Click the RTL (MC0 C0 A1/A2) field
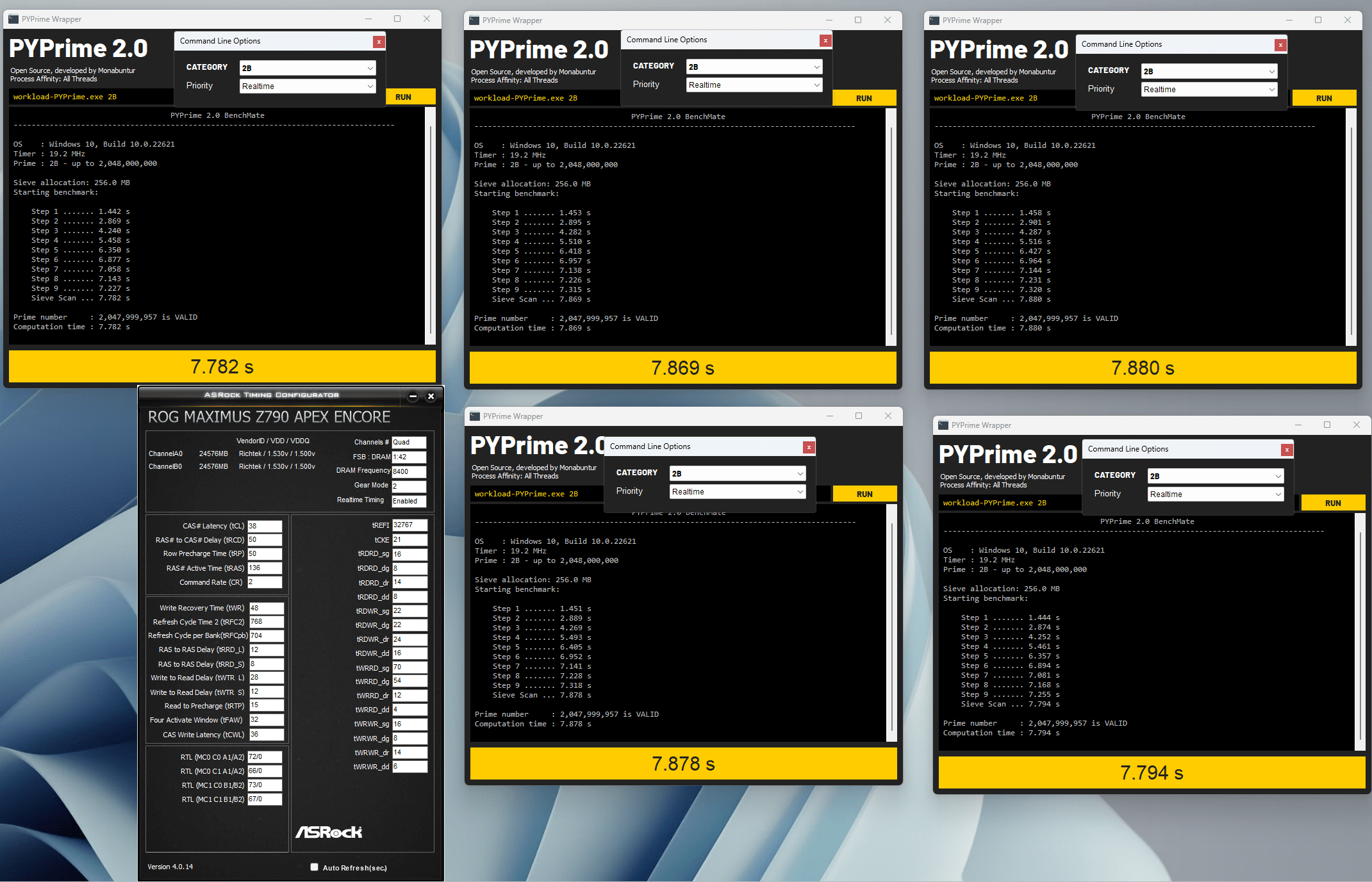1372x882 pixels. tap(265, 757)
